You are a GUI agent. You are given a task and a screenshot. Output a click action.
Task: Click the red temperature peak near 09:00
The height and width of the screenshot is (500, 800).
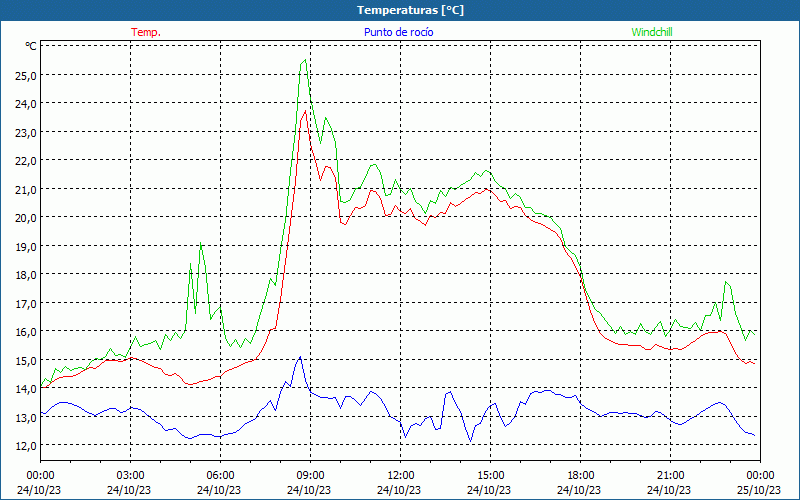pyautogui.click(x=306, y=110)
